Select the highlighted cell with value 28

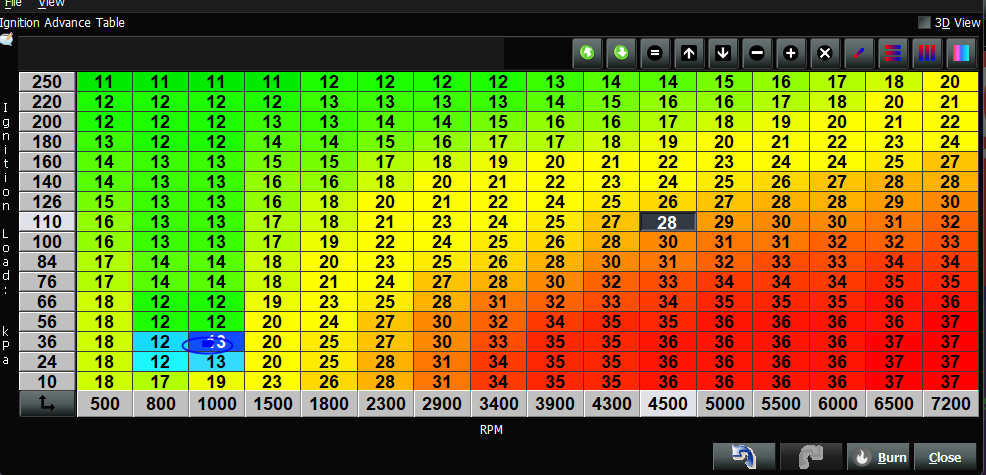tap(667, 222)
